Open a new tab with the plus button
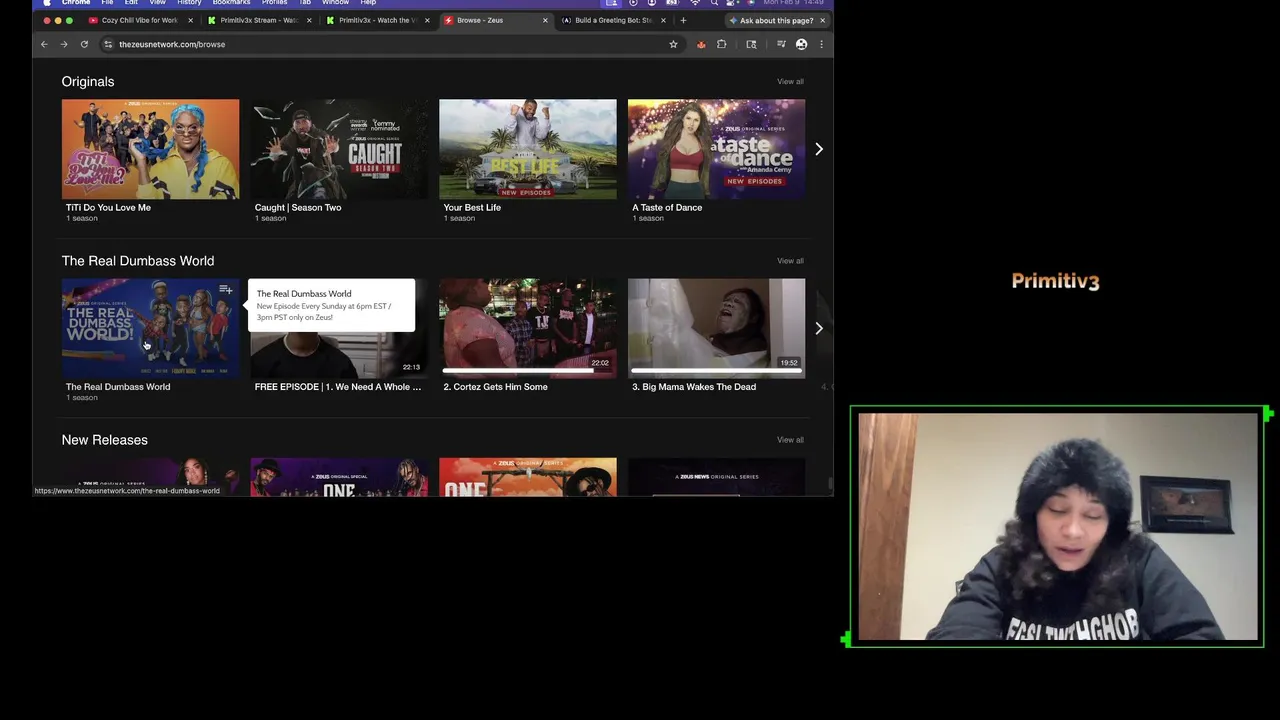1280x720 pixels. pyautogui.click(x=683, y=20)
